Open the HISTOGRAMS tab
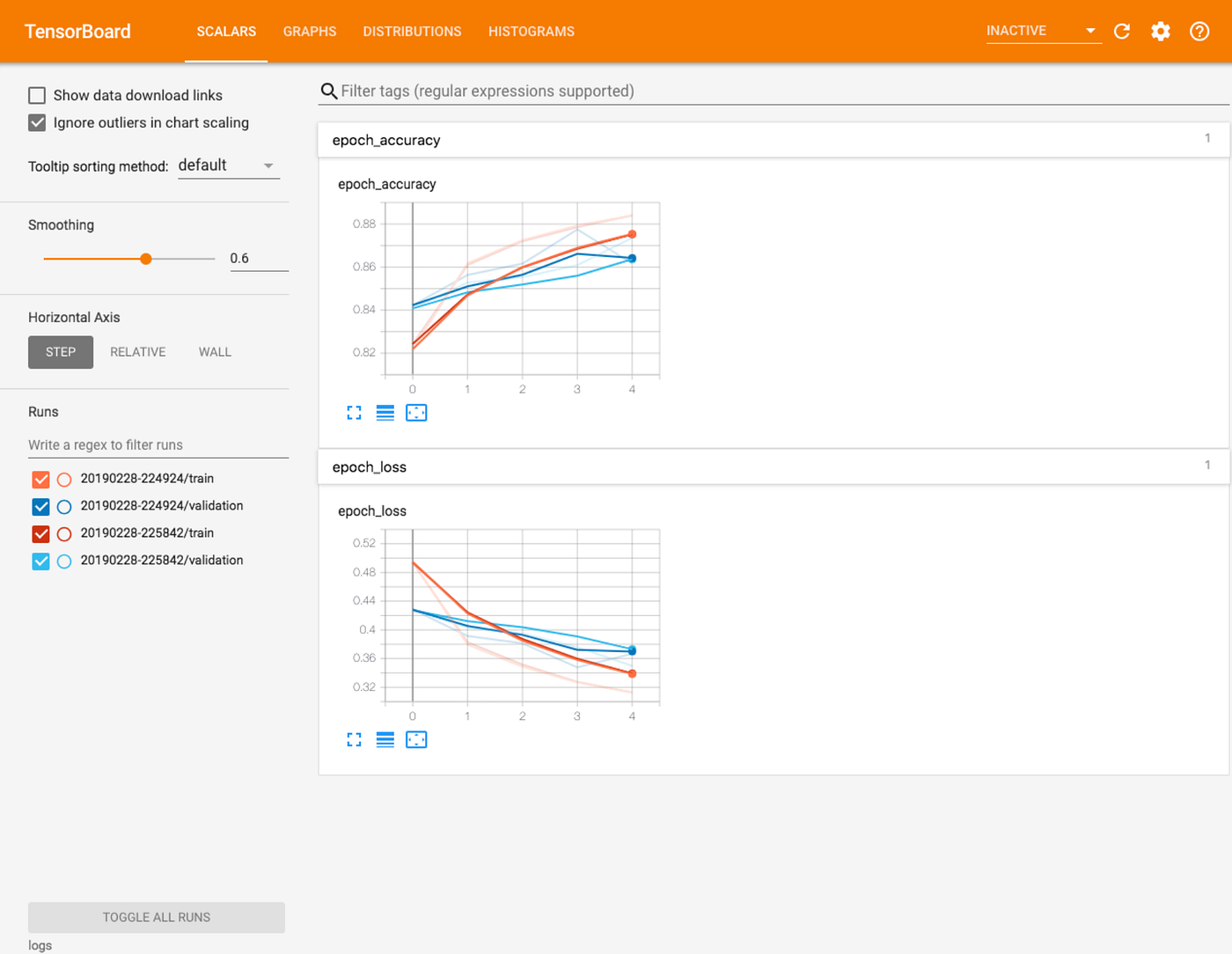Viewport: 1232px width, 954px height. click(531, 31)
